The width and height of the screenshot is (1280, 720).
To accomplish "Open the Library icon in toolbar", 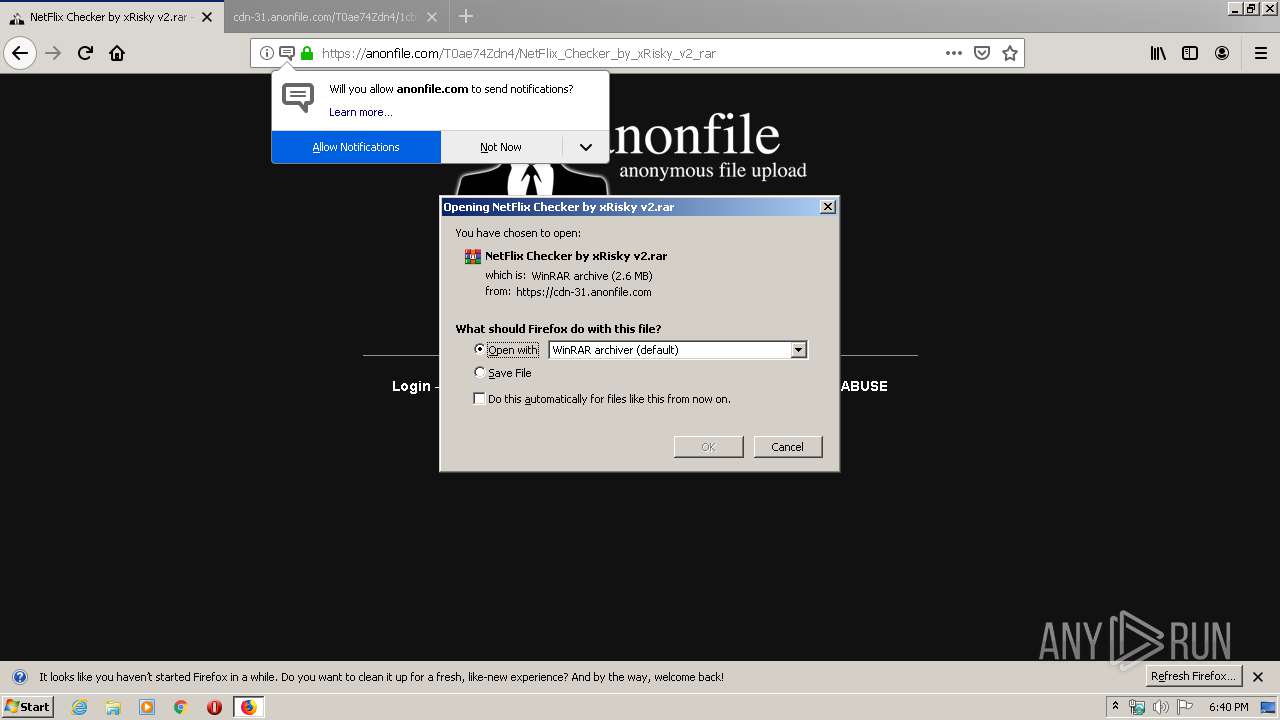I will pos(1158,53).
